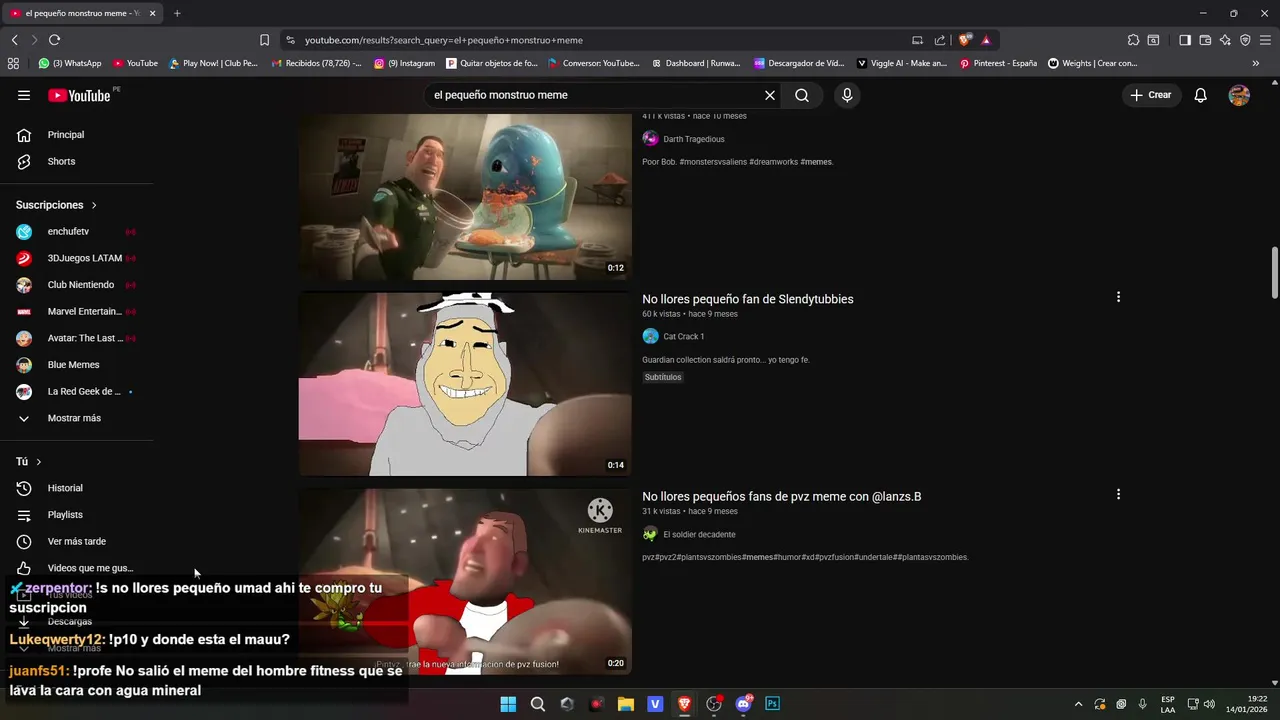Reload the page
Screen dimensions: 1280x720
pyautogui.click(x=54, y=40)
